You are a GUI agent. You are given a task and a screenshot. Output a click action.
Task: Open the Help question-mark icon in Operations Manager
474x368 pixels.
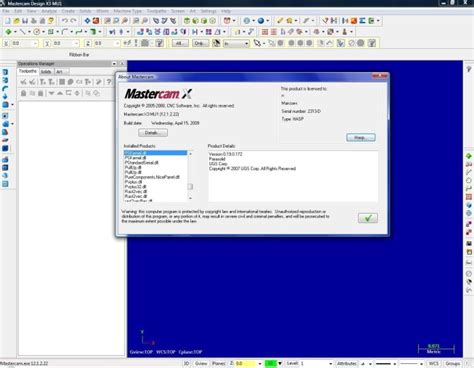109,82
